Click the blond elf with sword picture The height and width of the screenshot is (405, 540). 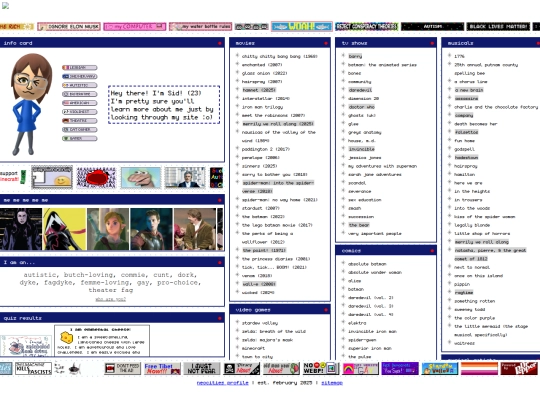click(x=108, y=229)
